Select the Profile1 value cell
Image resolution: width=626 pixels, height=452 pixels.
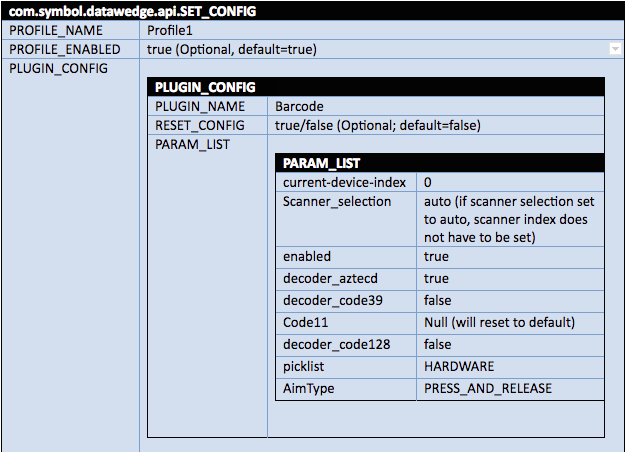[x=382, y=30]
